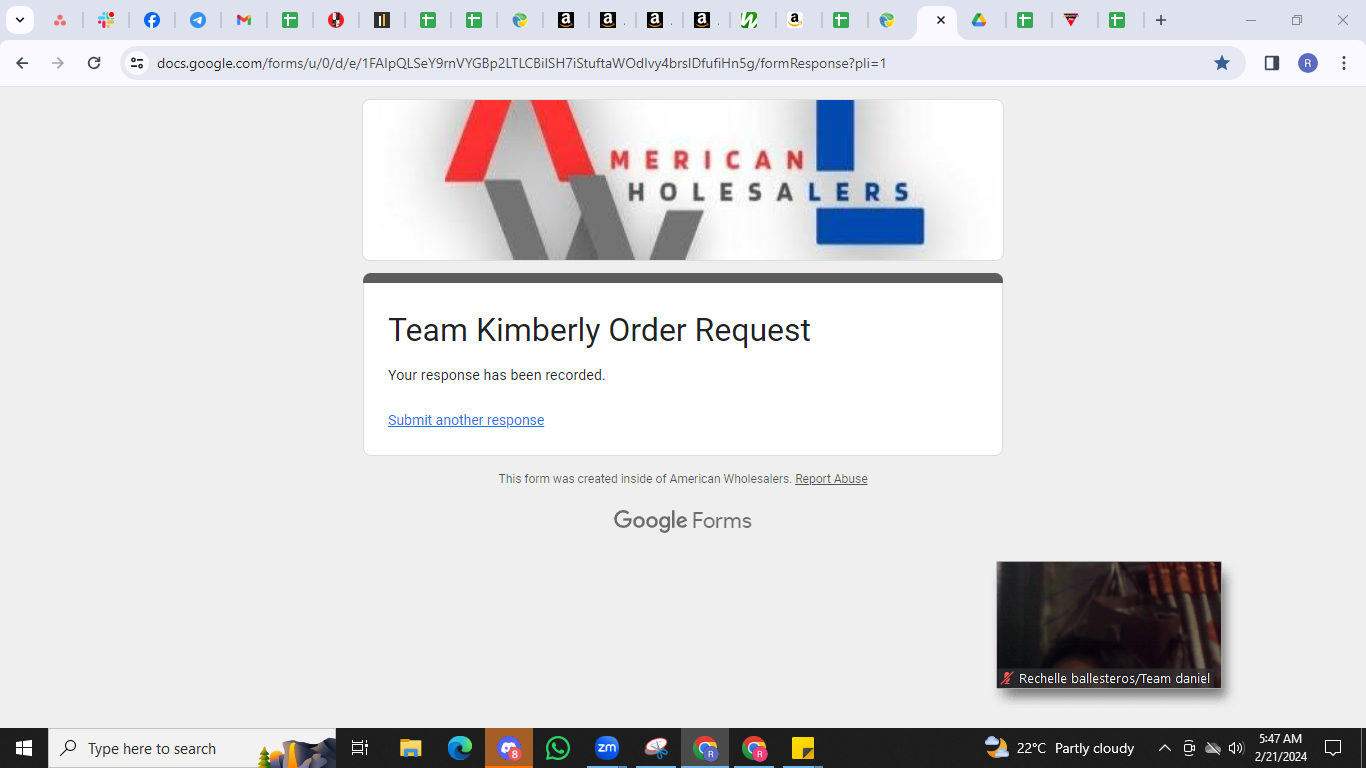Open Task View on the taskbar

coord(360,748)
